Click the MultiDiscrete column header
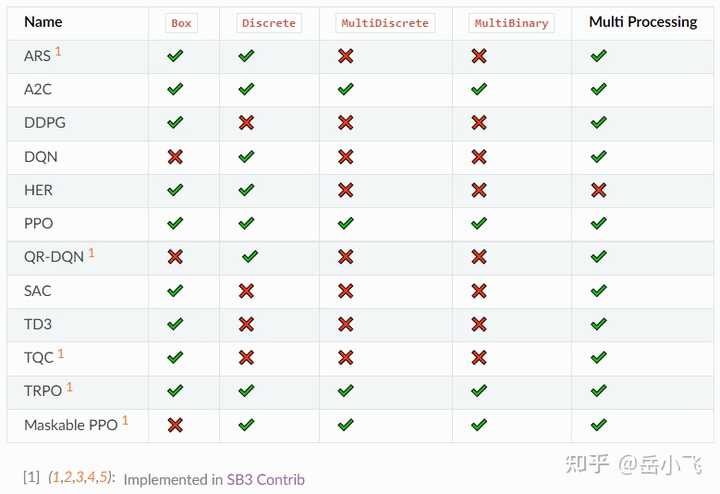Screen dimensions: 720x494 [385, 23]
